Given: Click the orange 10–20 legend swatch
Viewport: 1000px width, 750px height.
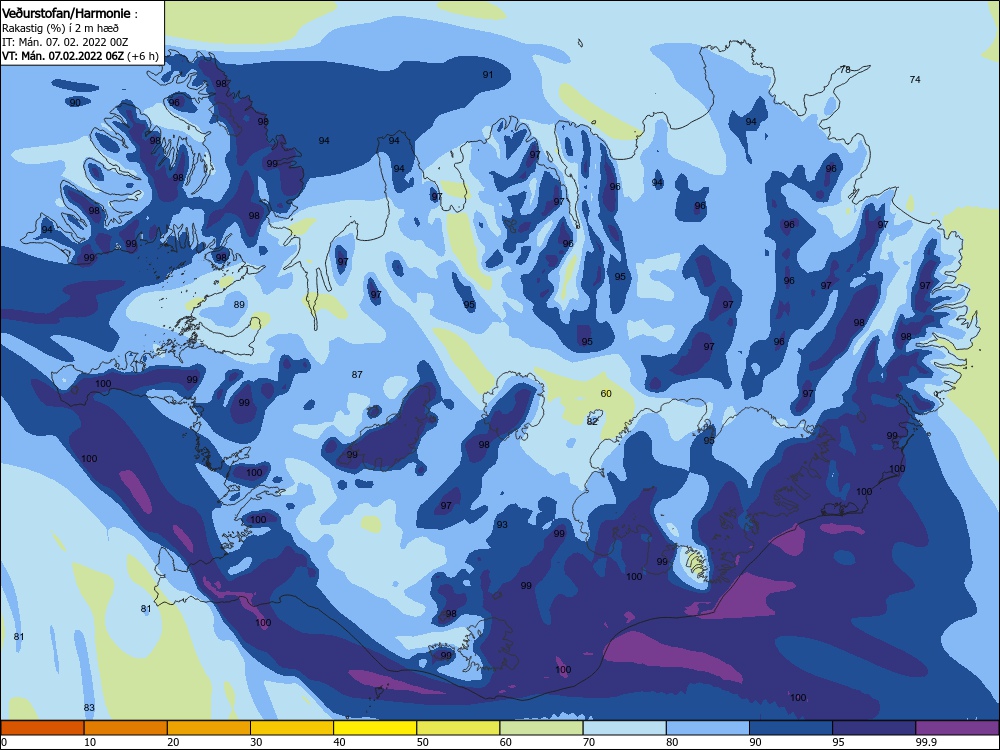Looking at the screenshot, I should click(126, 728).
